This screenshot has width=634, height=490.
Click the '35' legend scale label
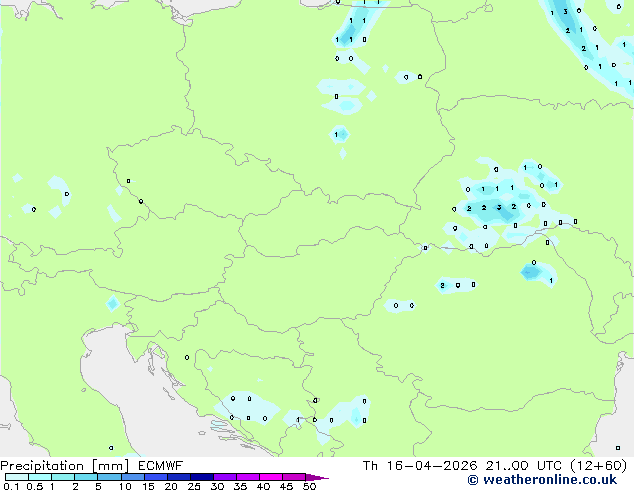tap(240, 486)
